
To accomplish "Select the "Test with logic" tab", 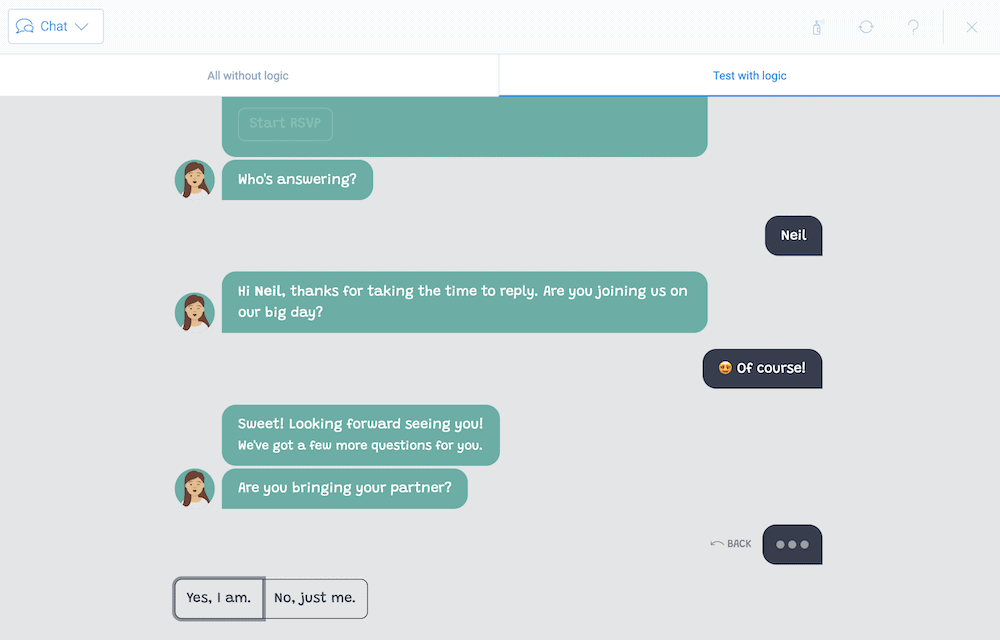I will (749, 75).
